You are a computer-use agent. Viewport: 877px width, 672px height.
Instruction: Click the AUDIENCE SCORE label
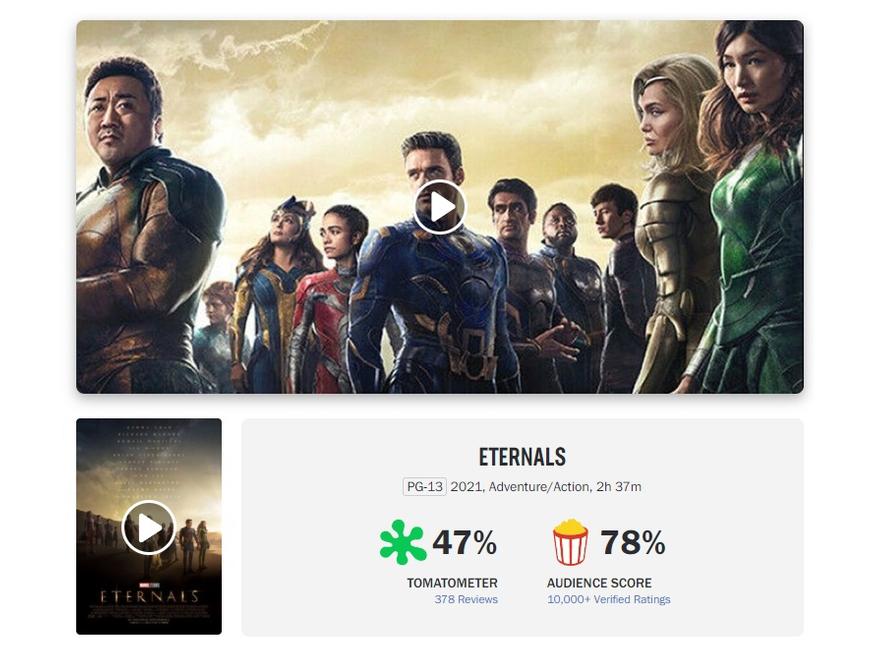click(599, 583)
